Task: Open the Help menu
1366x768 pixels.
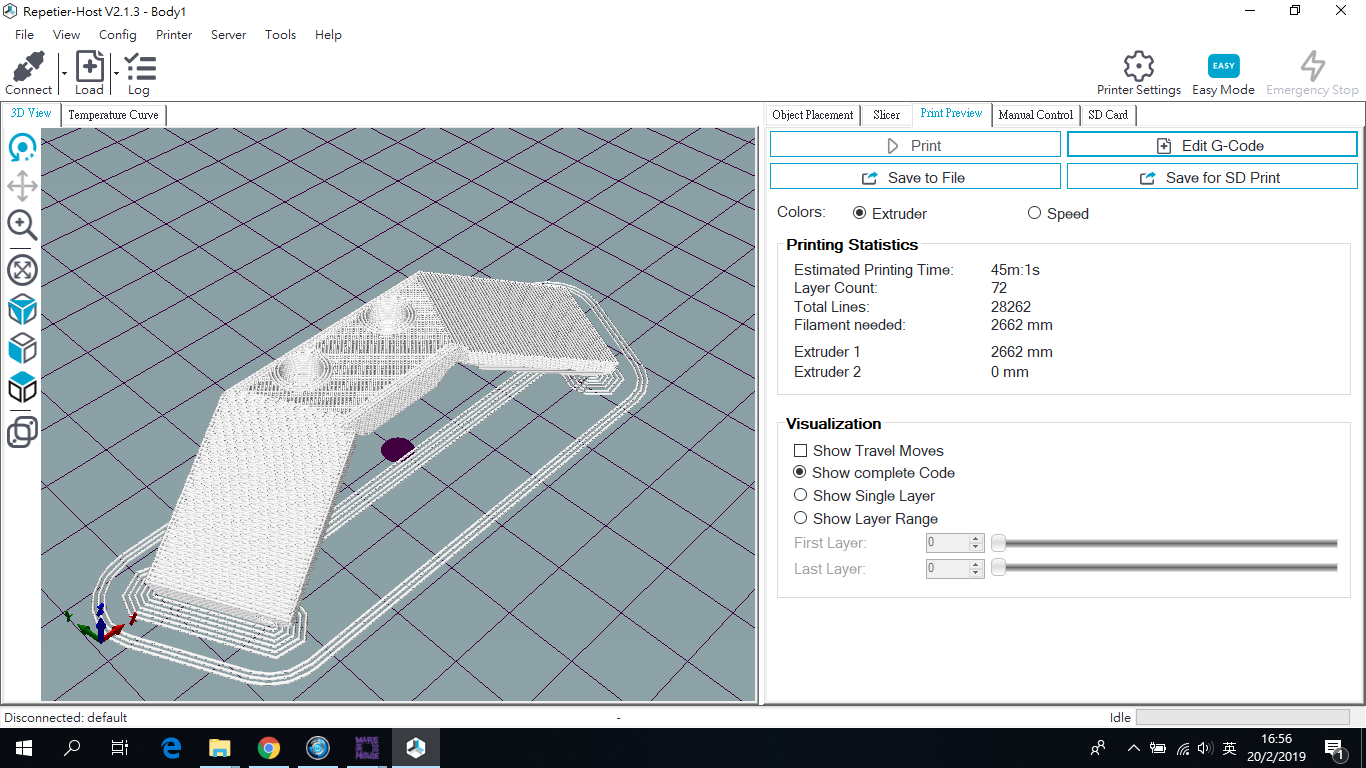Action: [x=329, y=34]
